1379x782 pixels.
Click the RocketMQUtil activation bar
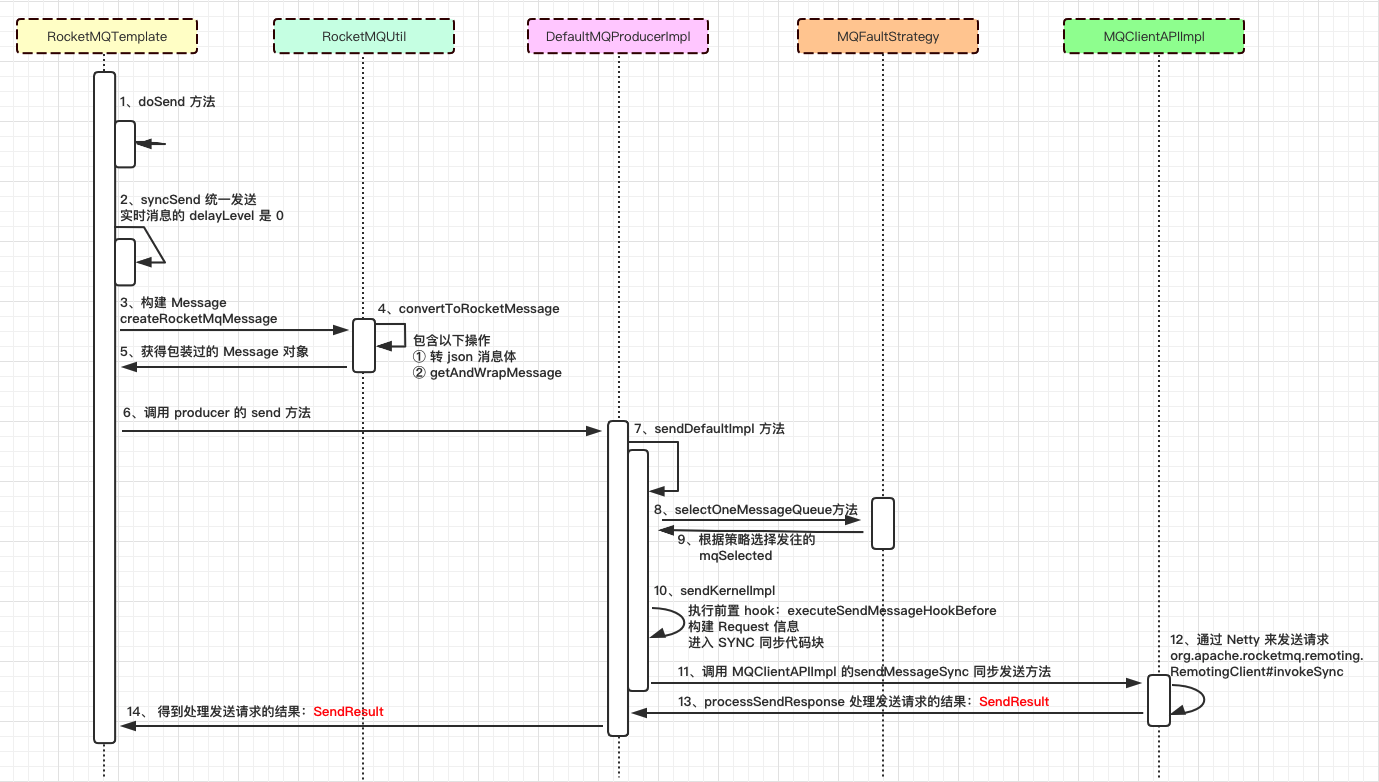click(363, 346)
